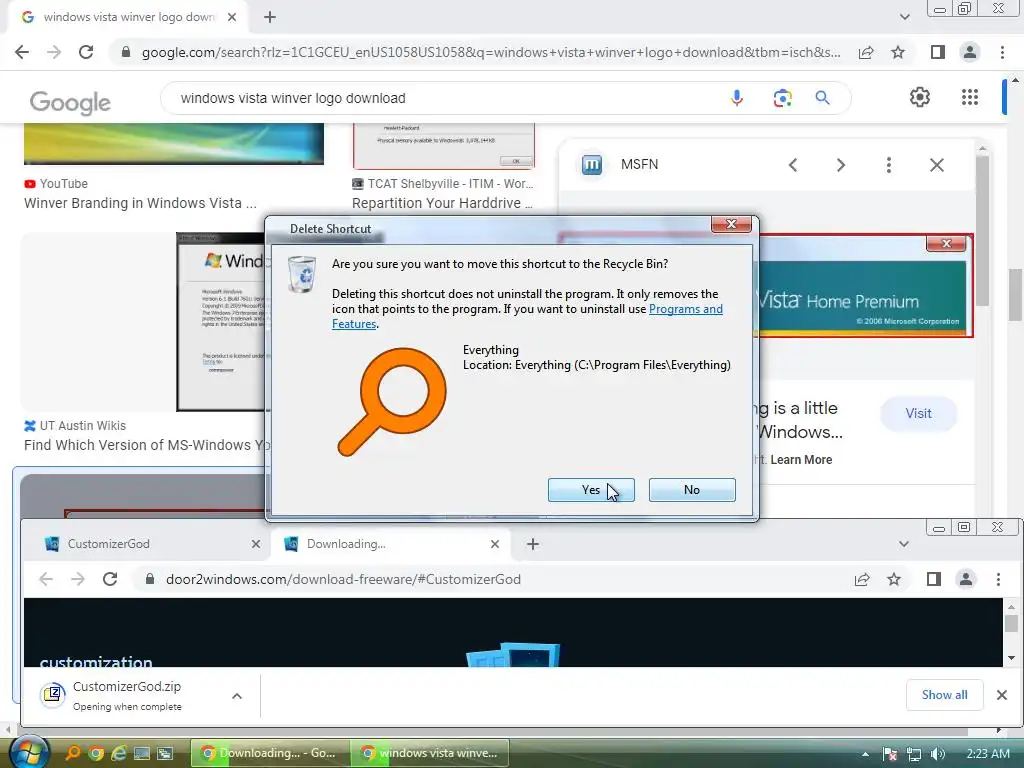Open the volume tray icon
Image resolution: width=1024 pixels, height=768 pixels.
[938, 754]
